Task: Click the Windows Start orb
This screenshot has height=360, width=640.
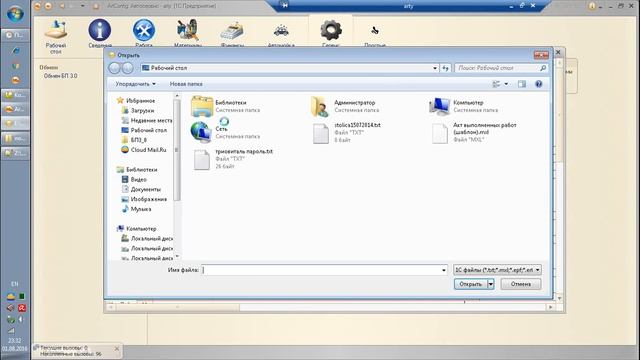Action: click(x=15, y=14)
